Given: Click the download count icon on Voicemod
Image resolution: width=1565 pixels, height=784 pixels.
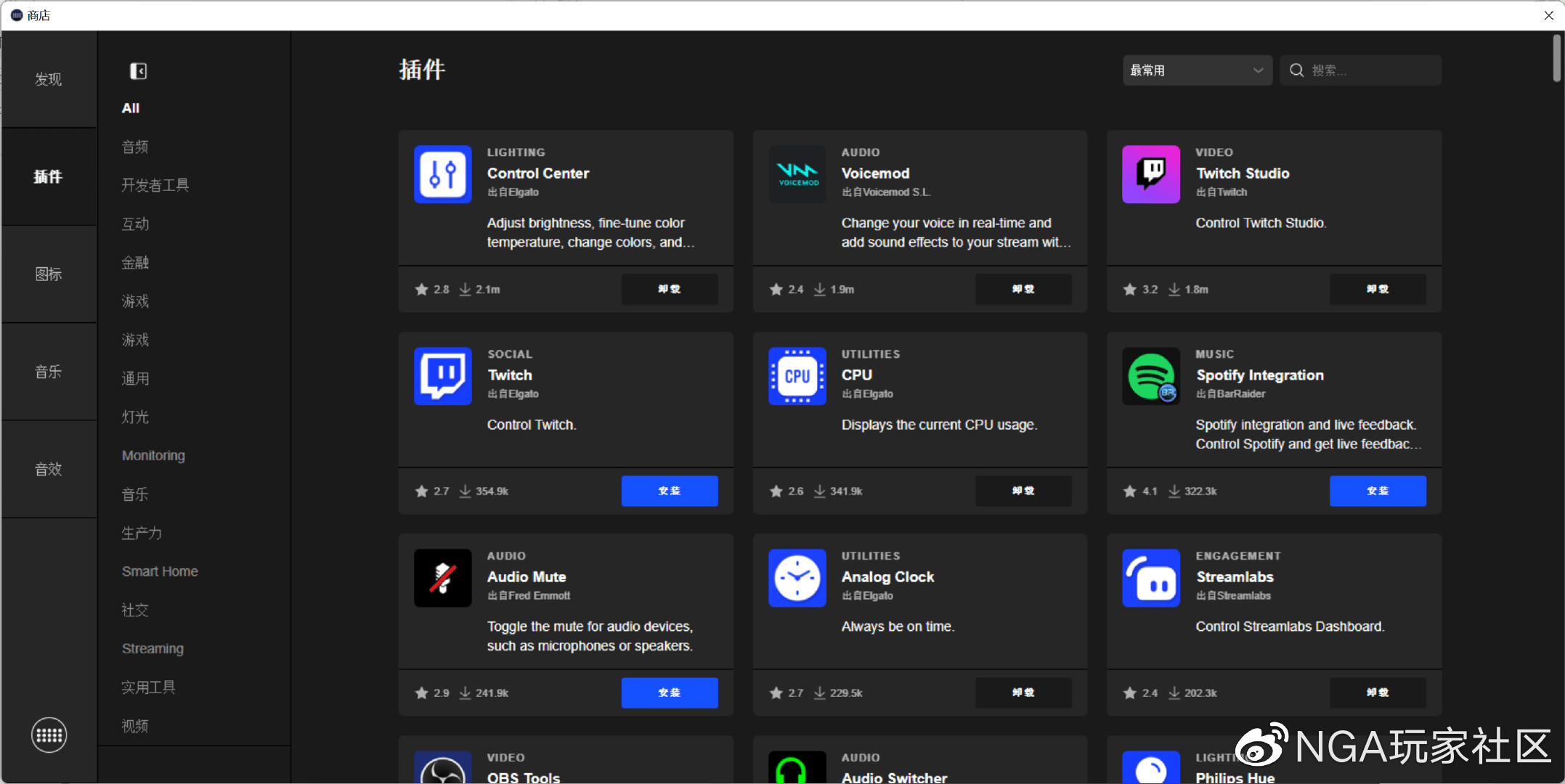Looking at the screenshot, I should click(820, 290).
